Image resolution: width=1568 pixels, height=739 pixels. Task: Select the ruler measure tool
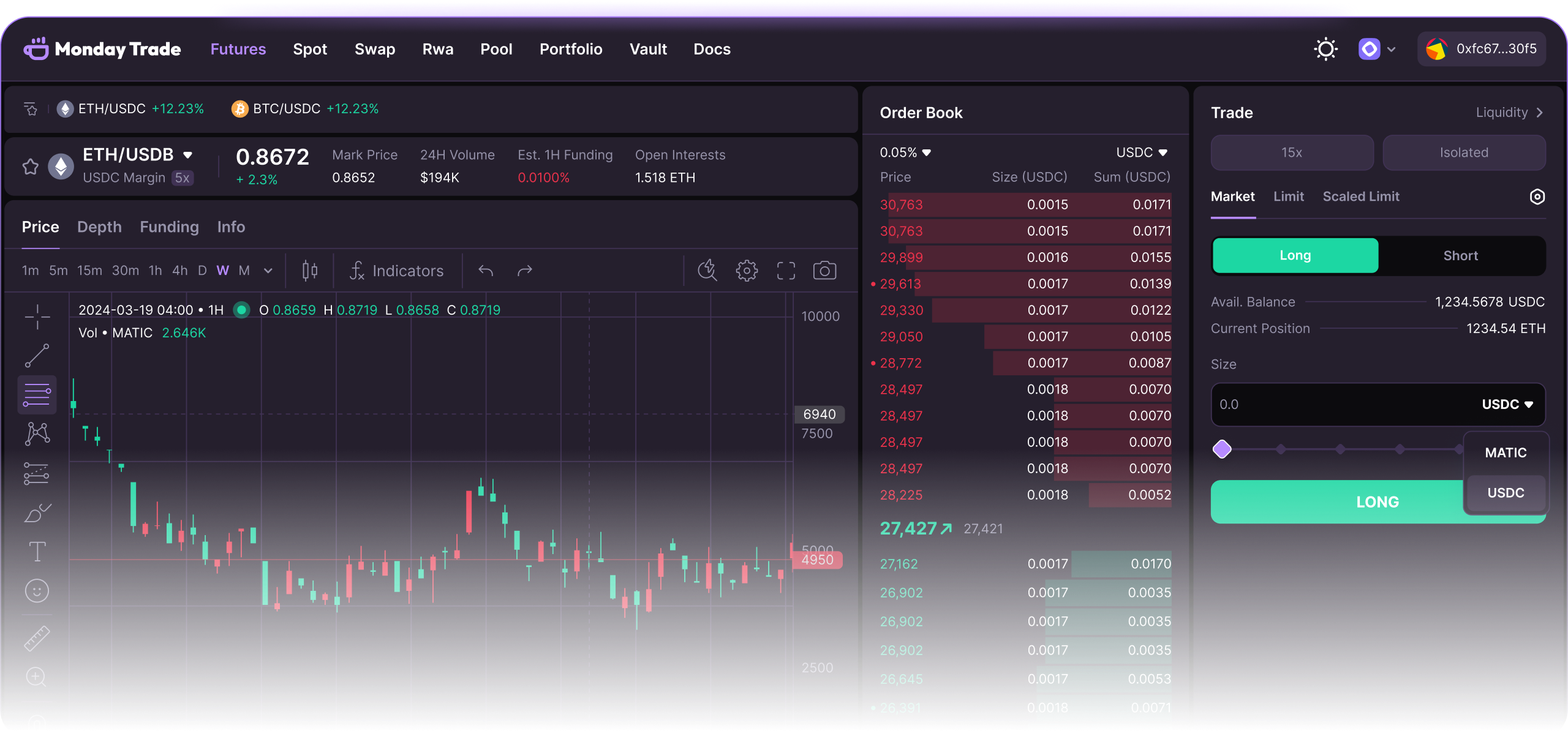tap(37, 638)
